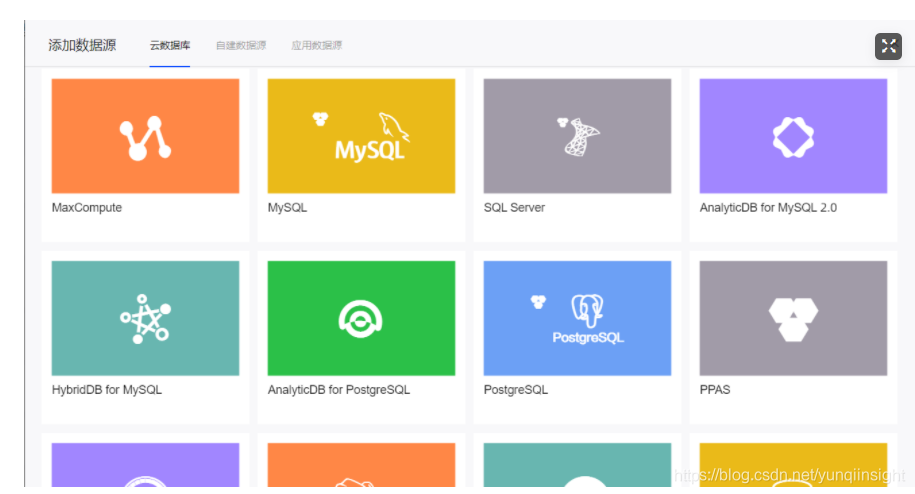Click the AnalyticDB for MySQL 2.0 label
The width and height of the screenshot is (915, 494).
(x=768, y=208)
